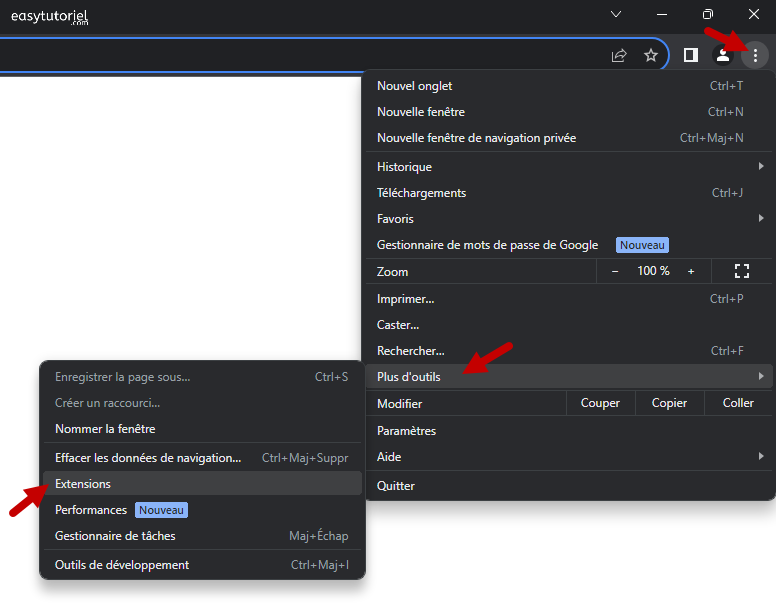Open the Chrome three-dot menu button

(755, 55)
